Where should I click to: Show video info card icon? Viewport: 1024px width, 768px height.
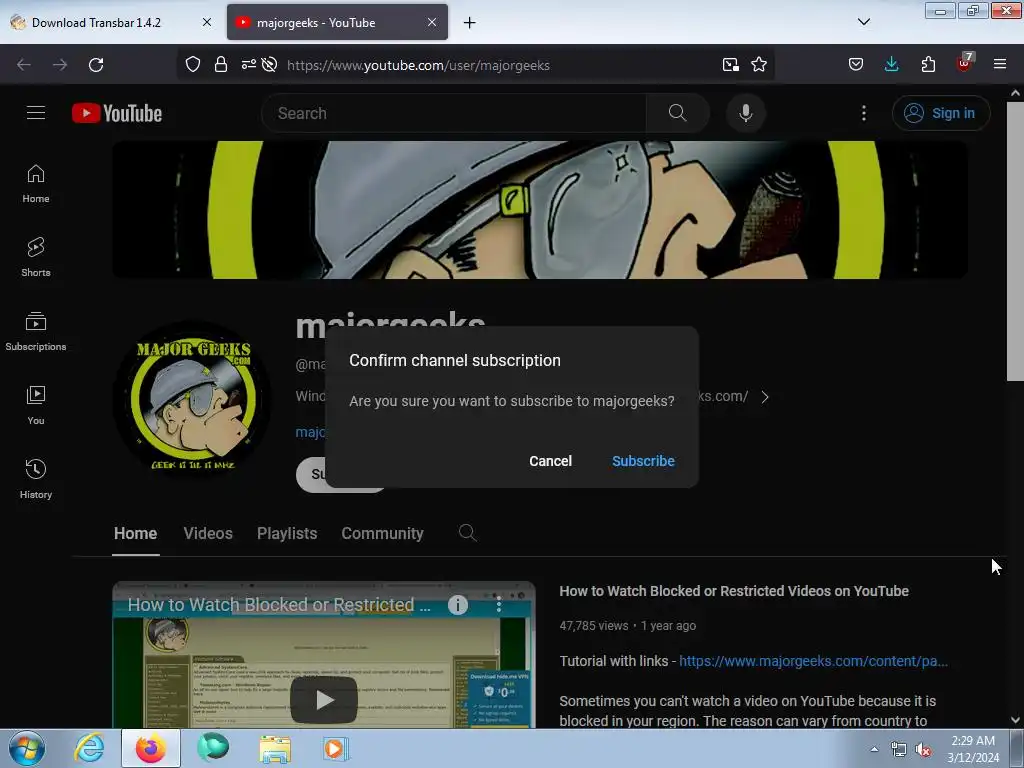458,605
